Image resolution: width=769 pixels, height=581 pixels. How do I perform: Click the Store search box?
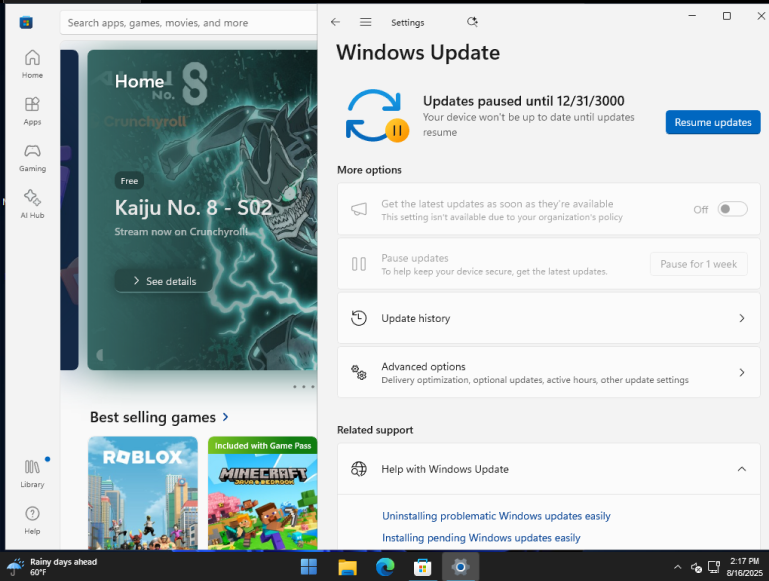coord(188,23)
